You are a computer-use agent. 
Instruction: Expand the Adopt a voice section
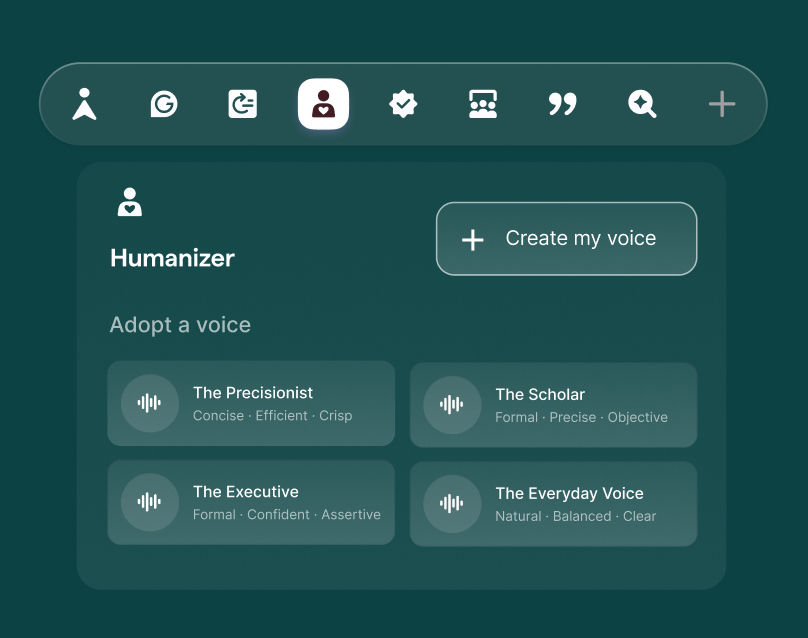click(x=180, y=325)
